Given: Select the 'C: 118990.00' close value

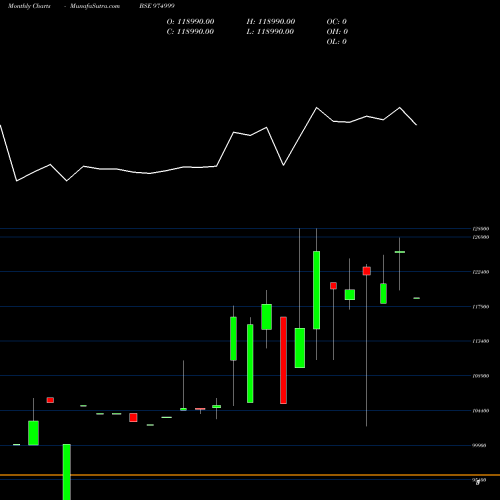Looking at the screenshot, I should (190, 32).
